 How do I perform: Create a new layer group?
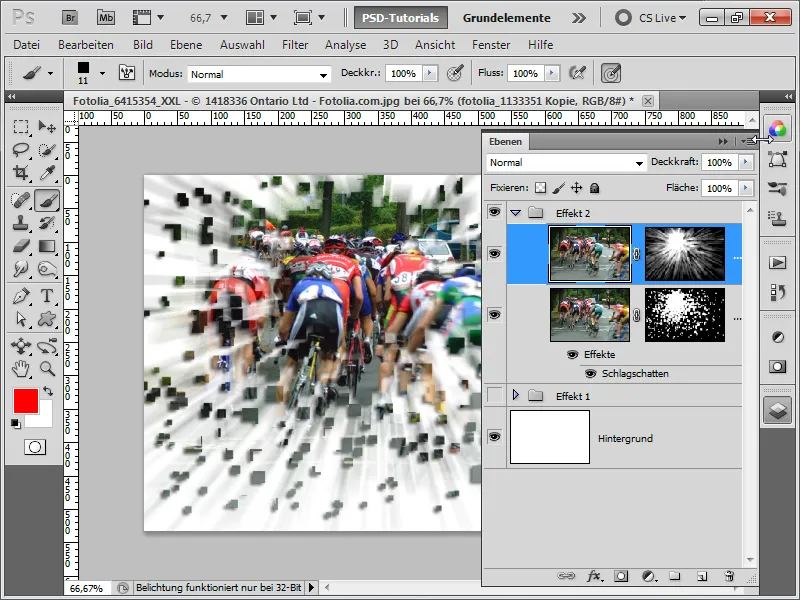674,576
